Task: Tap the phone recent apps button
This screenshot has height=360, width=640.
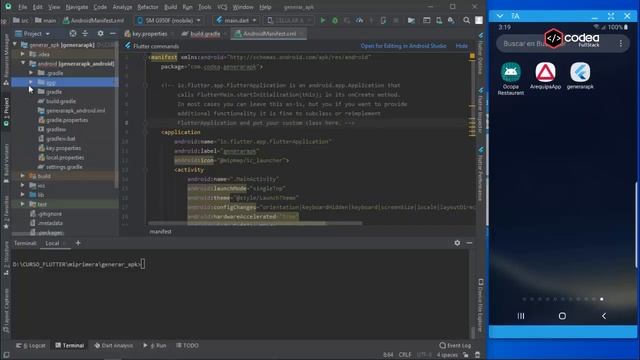Action: [521, 316]
